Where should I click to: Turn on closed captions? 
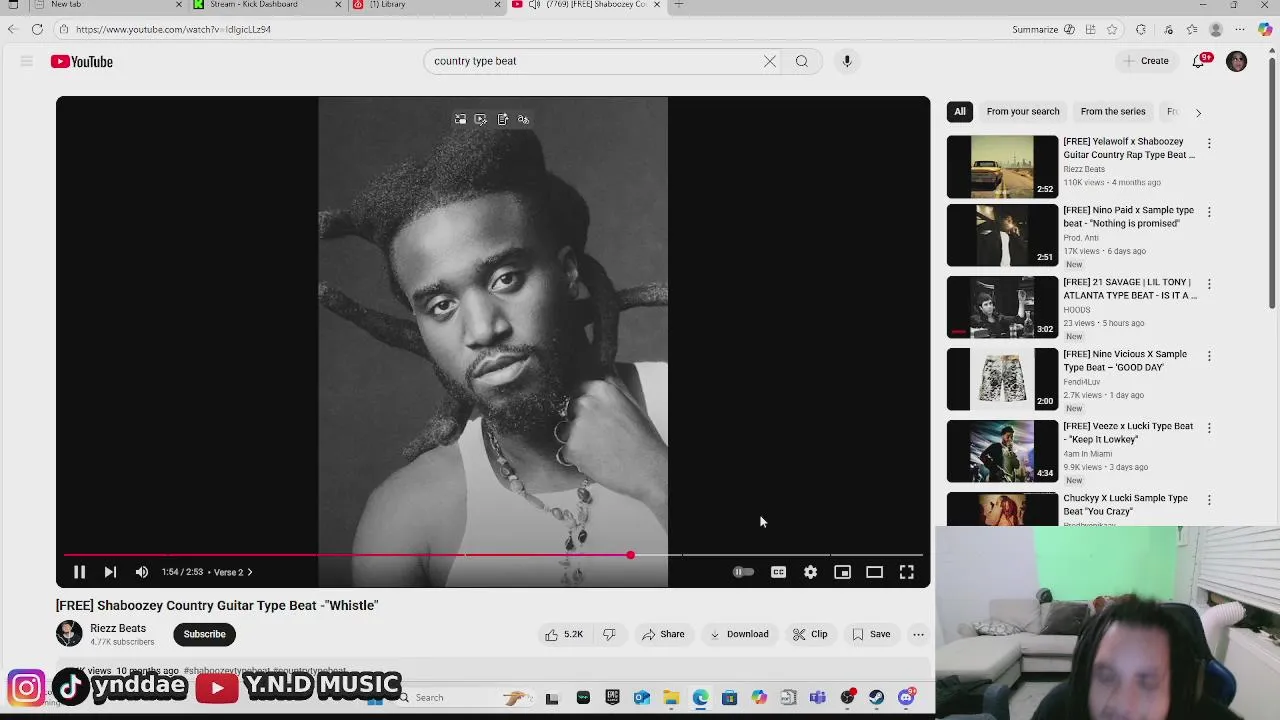tap(778, 572)
